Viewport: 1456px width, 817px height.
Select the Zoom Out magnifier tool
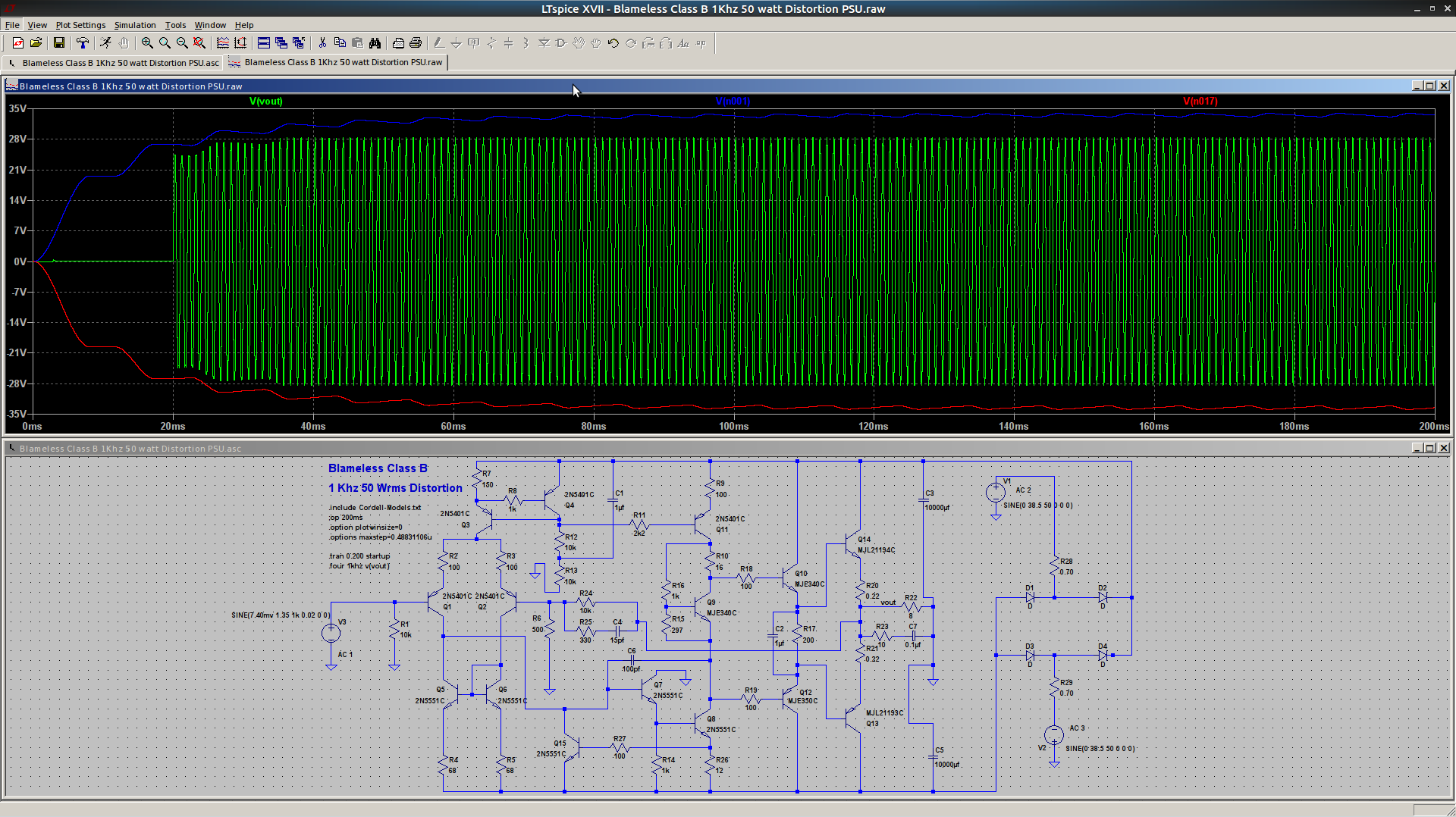(182, 43)
